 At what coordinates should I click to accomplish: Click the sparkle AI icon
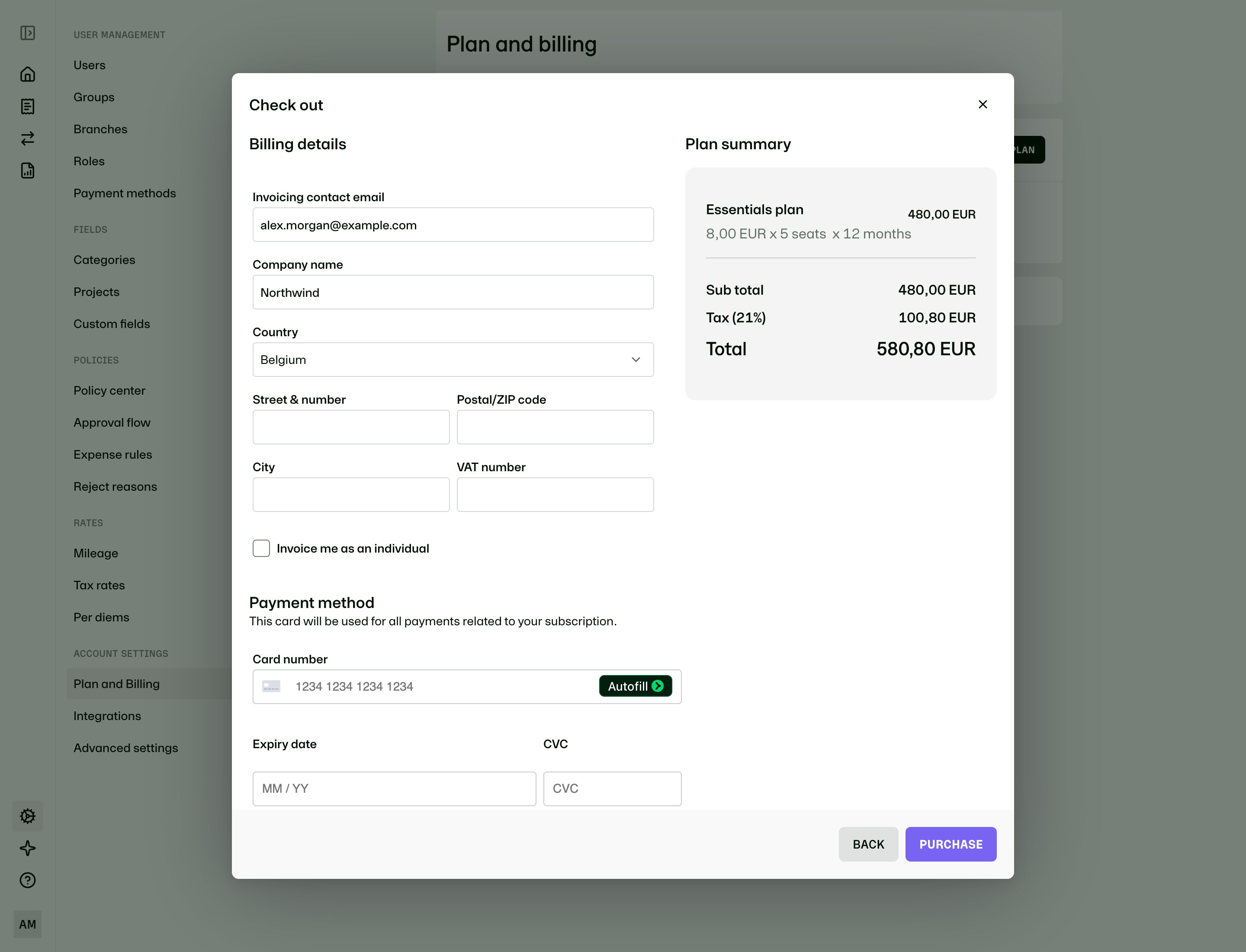tap(27, 848)
